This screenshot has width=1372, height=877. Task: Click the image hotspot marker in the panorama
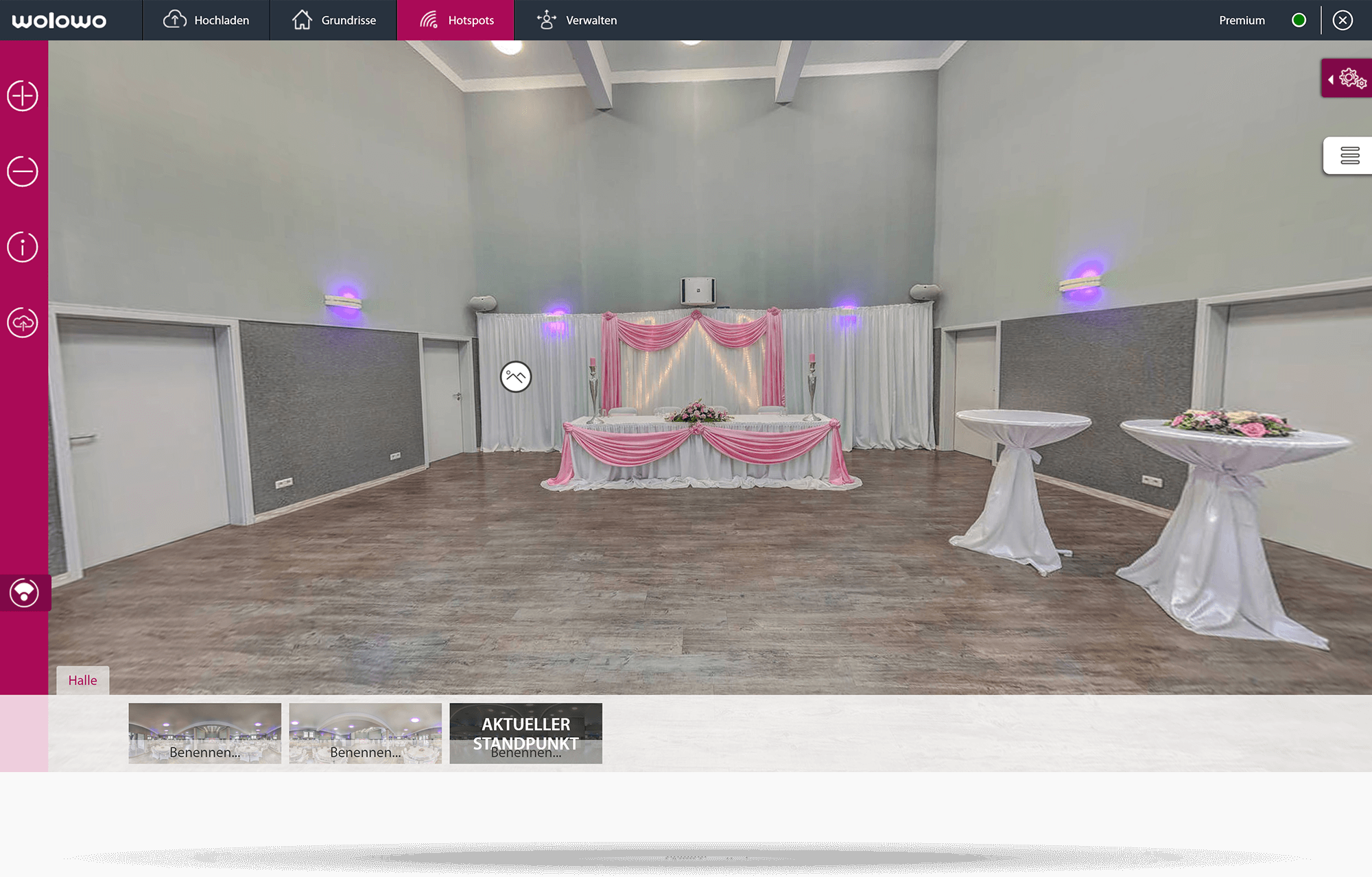515,376
